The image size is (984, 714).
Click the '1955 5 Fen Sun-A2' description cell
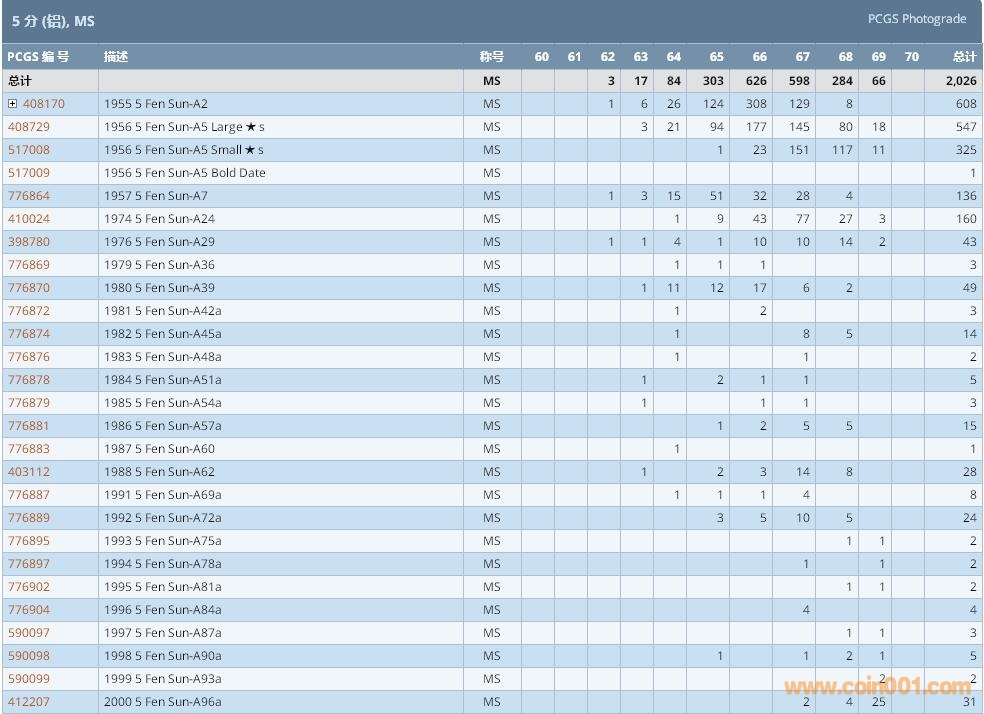pyautogui.click(x=156, y=104)
